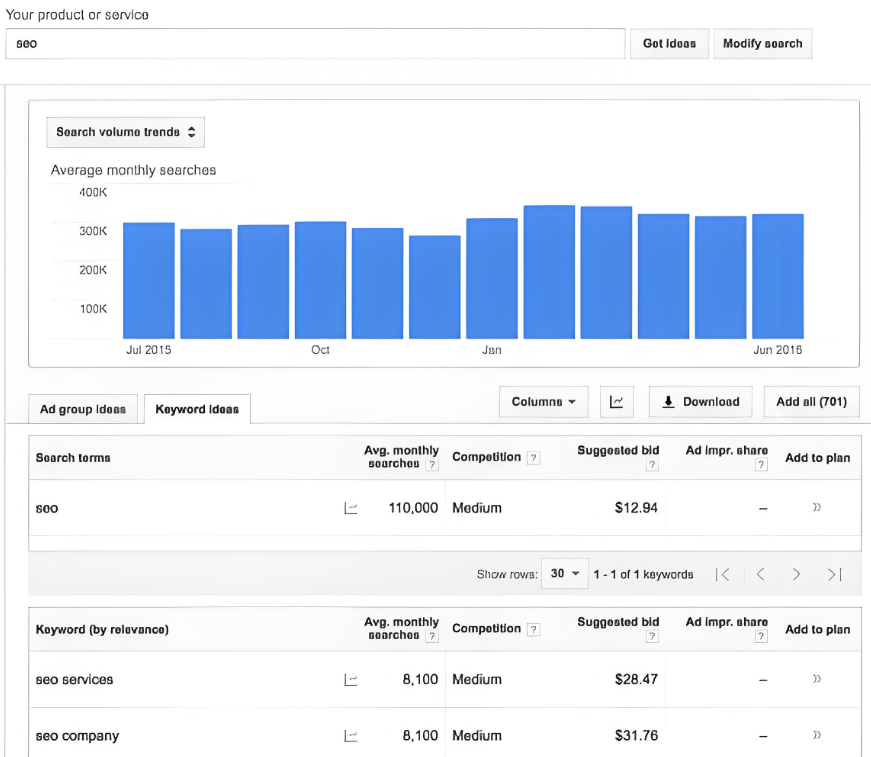871x757 pixels.
Task: Jump to first page arrow
Action: [723, 574]
